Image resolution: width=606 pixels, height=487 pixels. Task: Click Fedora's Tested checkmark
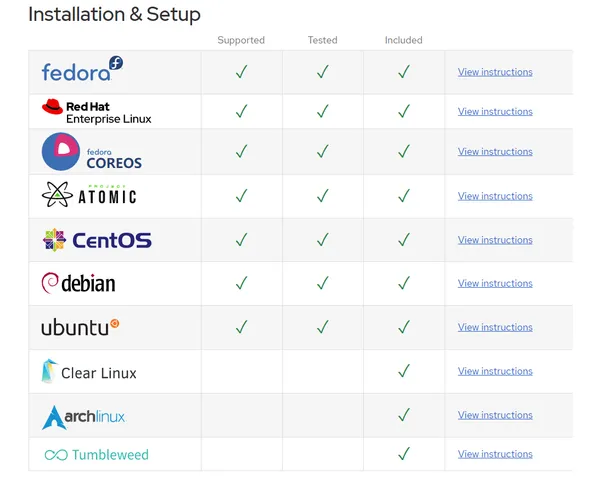(x=323, y=72)
